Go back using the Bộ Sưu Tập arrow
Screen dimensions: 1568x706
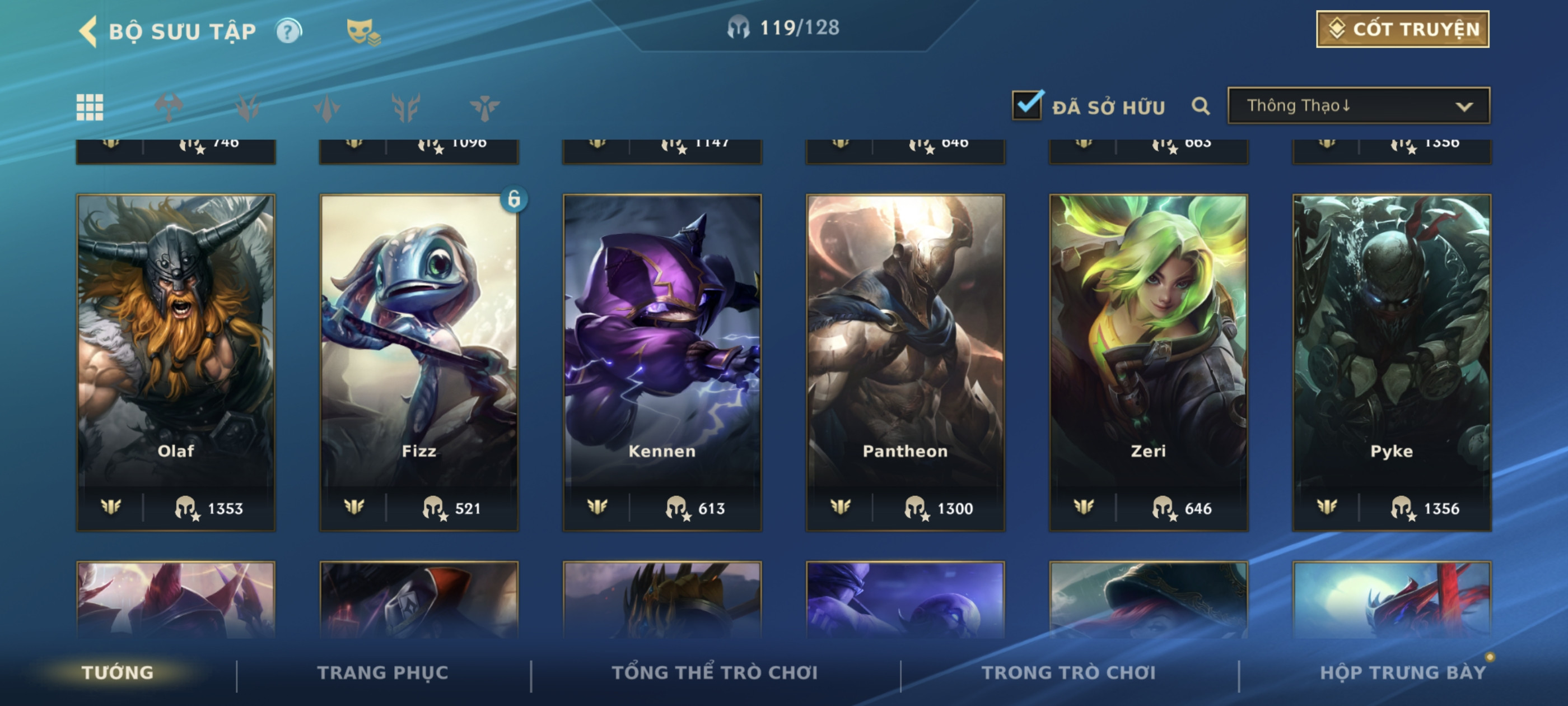88,31
